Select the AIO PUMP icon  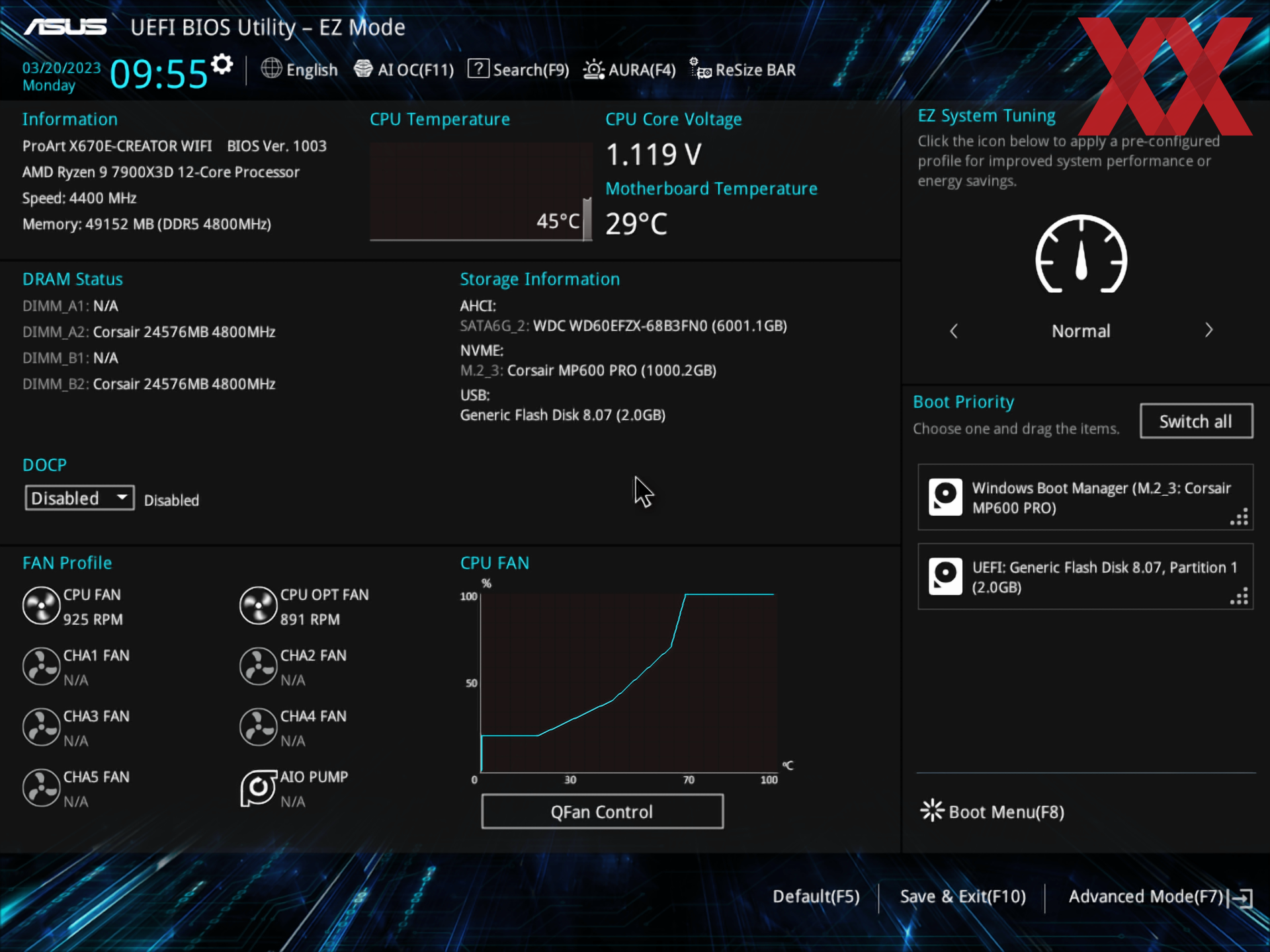pos(258,788)
